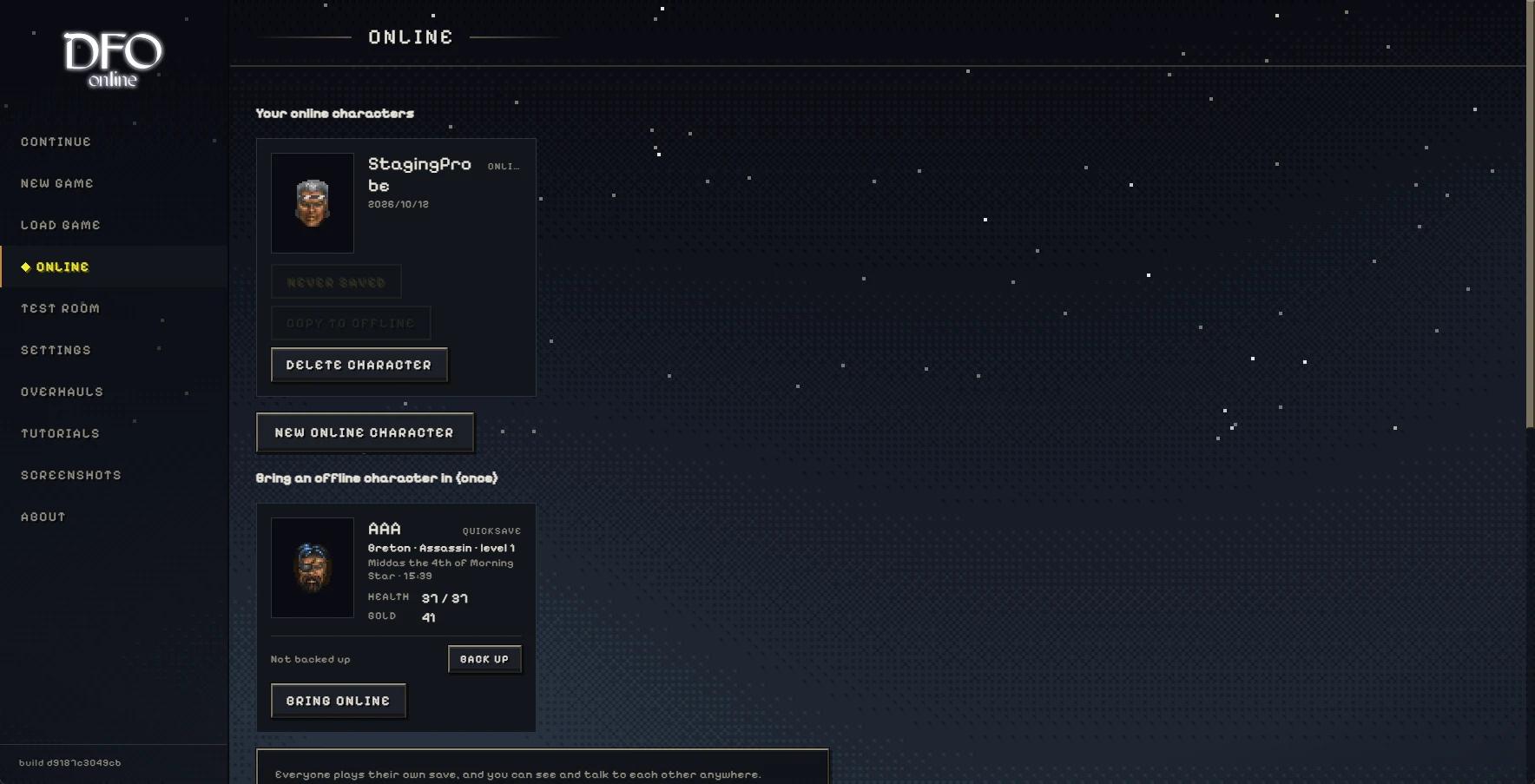Open the Settings page
This screenshot has width=1535, height=784.
click(56, 350)
